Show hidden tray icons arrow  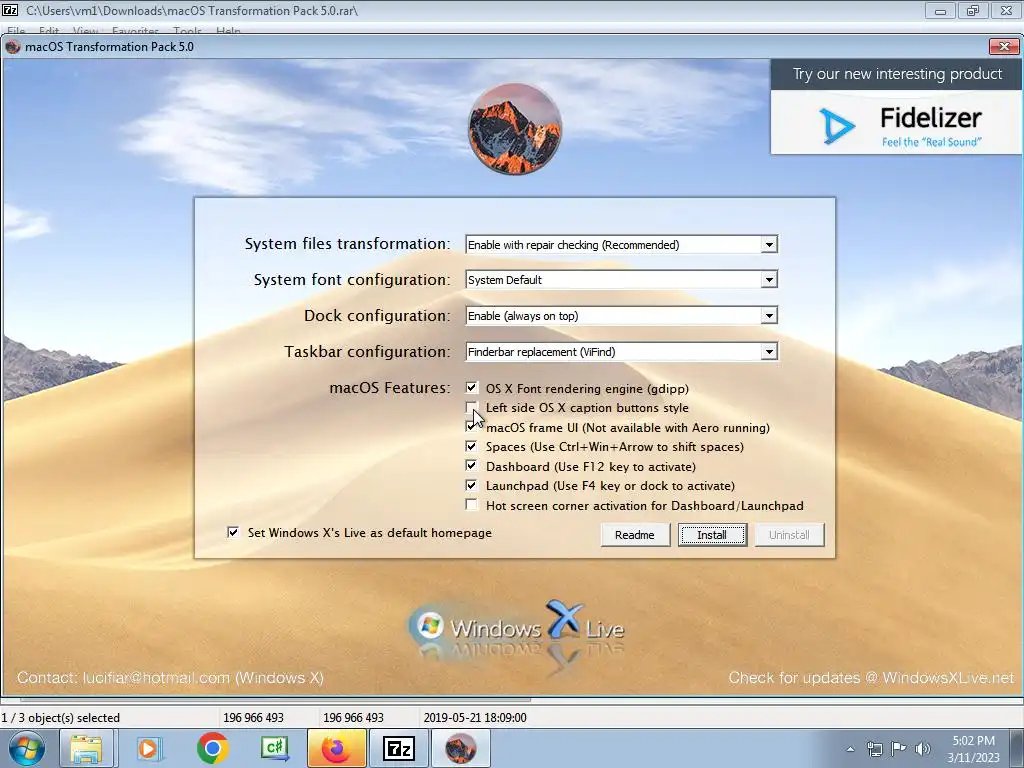click(850, 749)
